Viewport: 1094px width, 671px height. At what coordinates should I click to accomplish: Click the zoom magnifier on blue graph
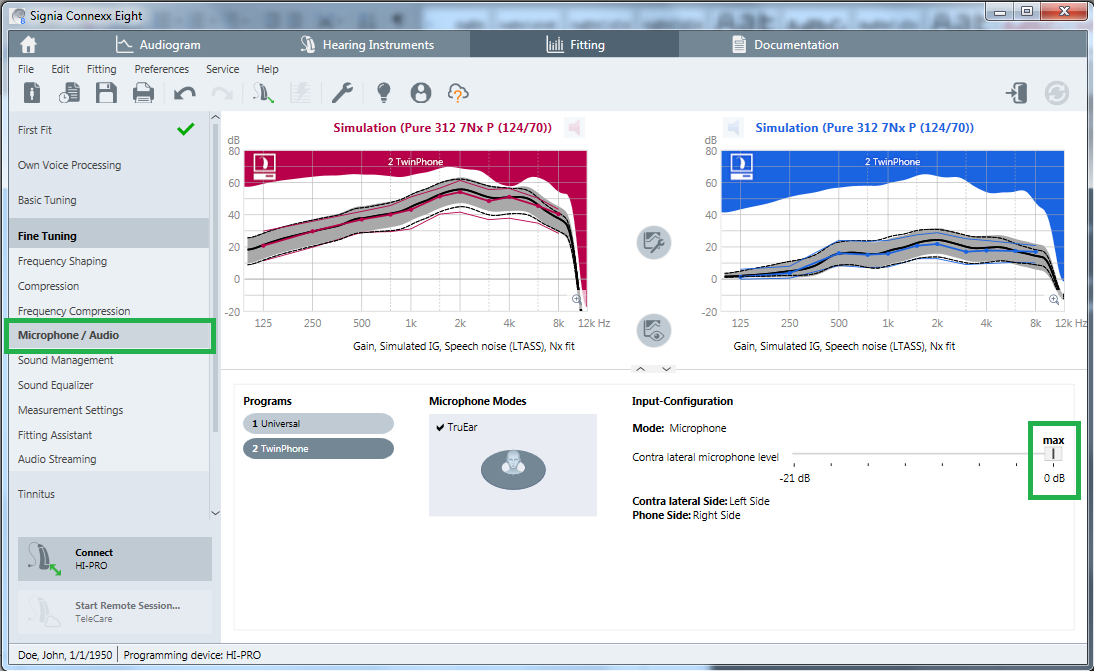point(1054,299)
